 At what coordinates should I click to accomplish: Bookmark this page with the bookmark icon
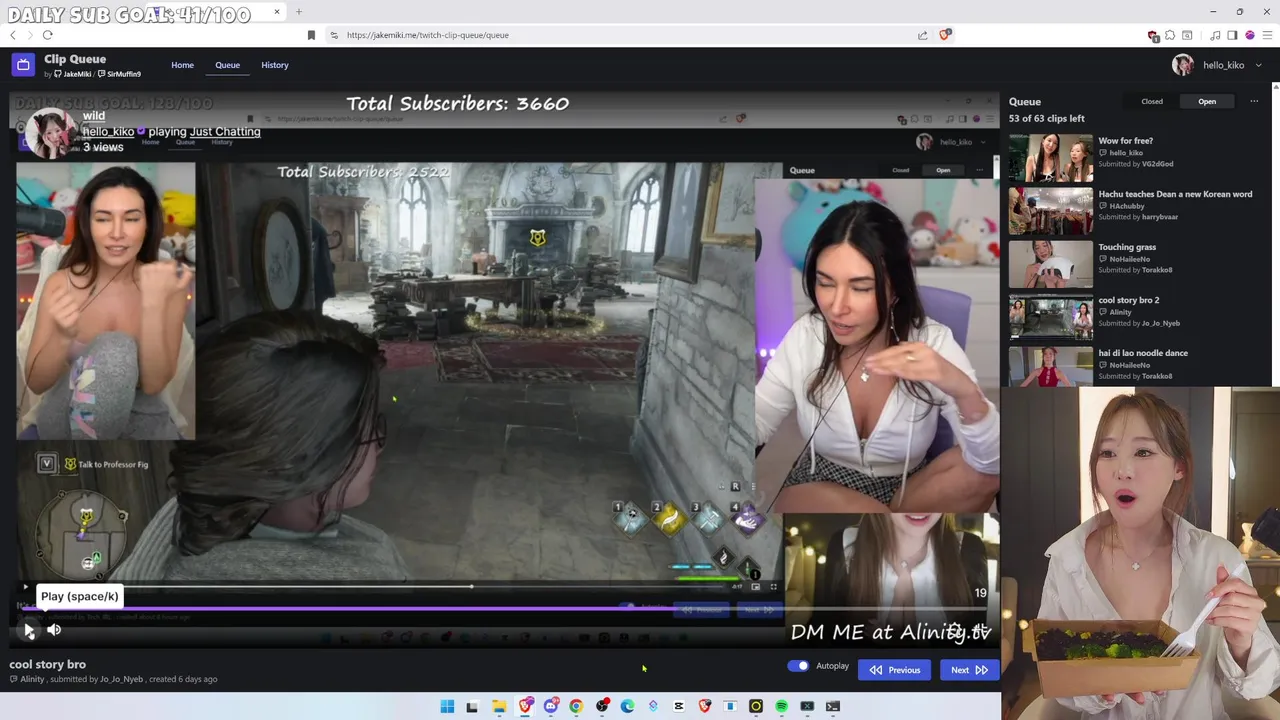coord(311,35)
